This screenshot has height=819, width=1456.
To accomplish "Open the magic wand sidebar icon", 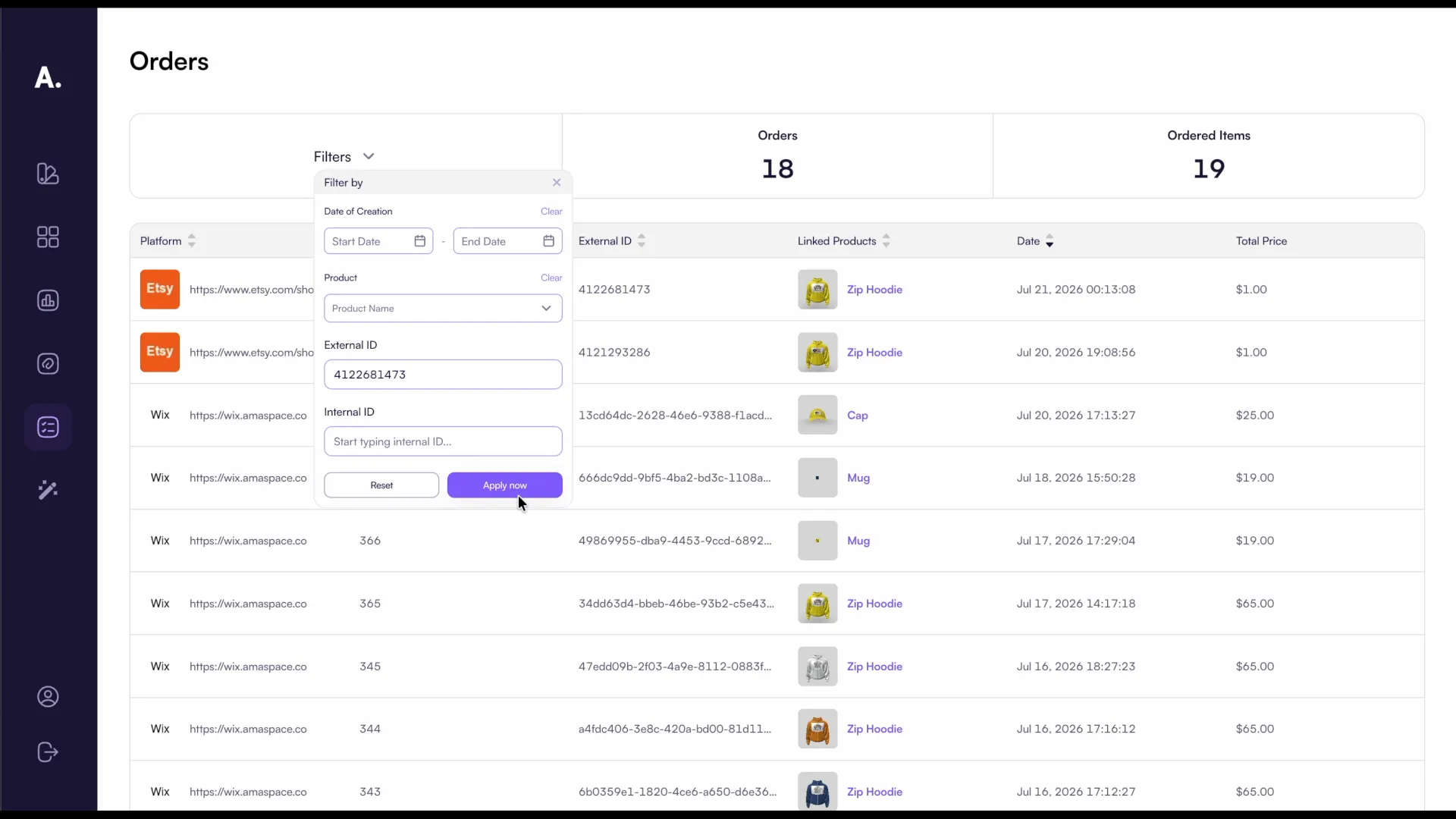I will [x=48, y=490].
